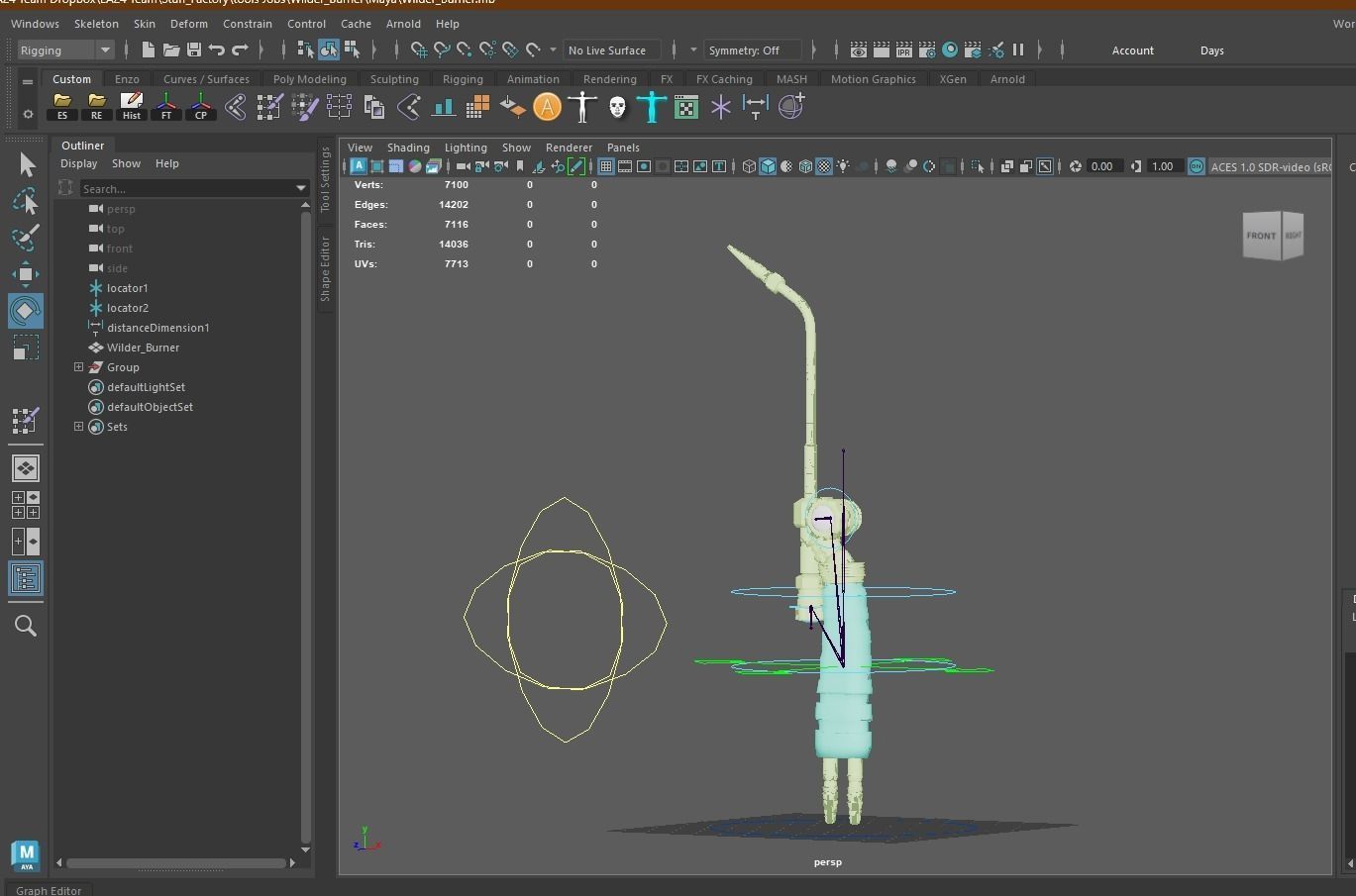
Task: Click the Lasso select tool
Action: coord(26,202)
